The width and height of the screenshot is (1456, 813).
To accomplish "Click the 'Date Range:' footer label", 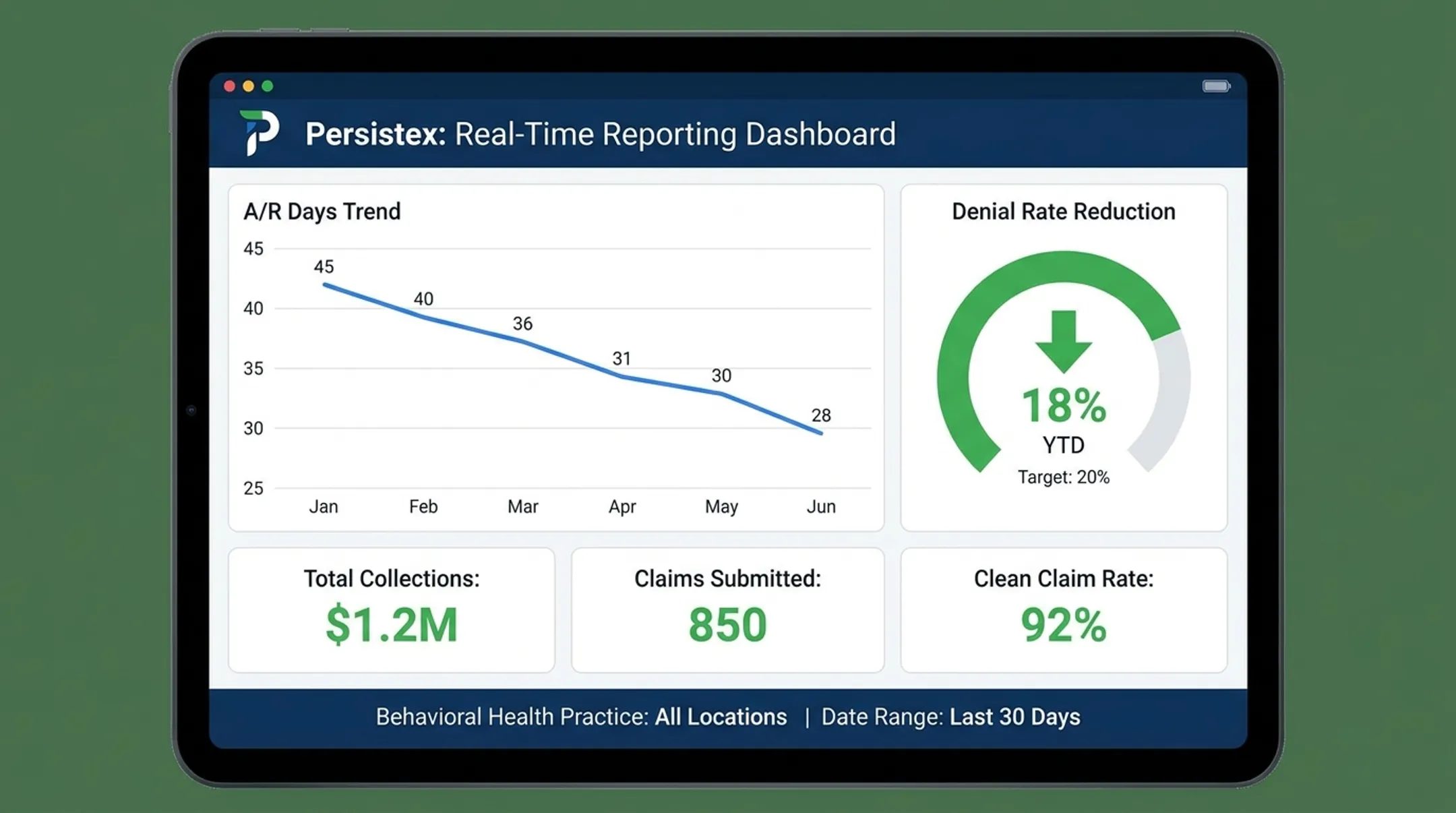I will [x=882, y=717].
